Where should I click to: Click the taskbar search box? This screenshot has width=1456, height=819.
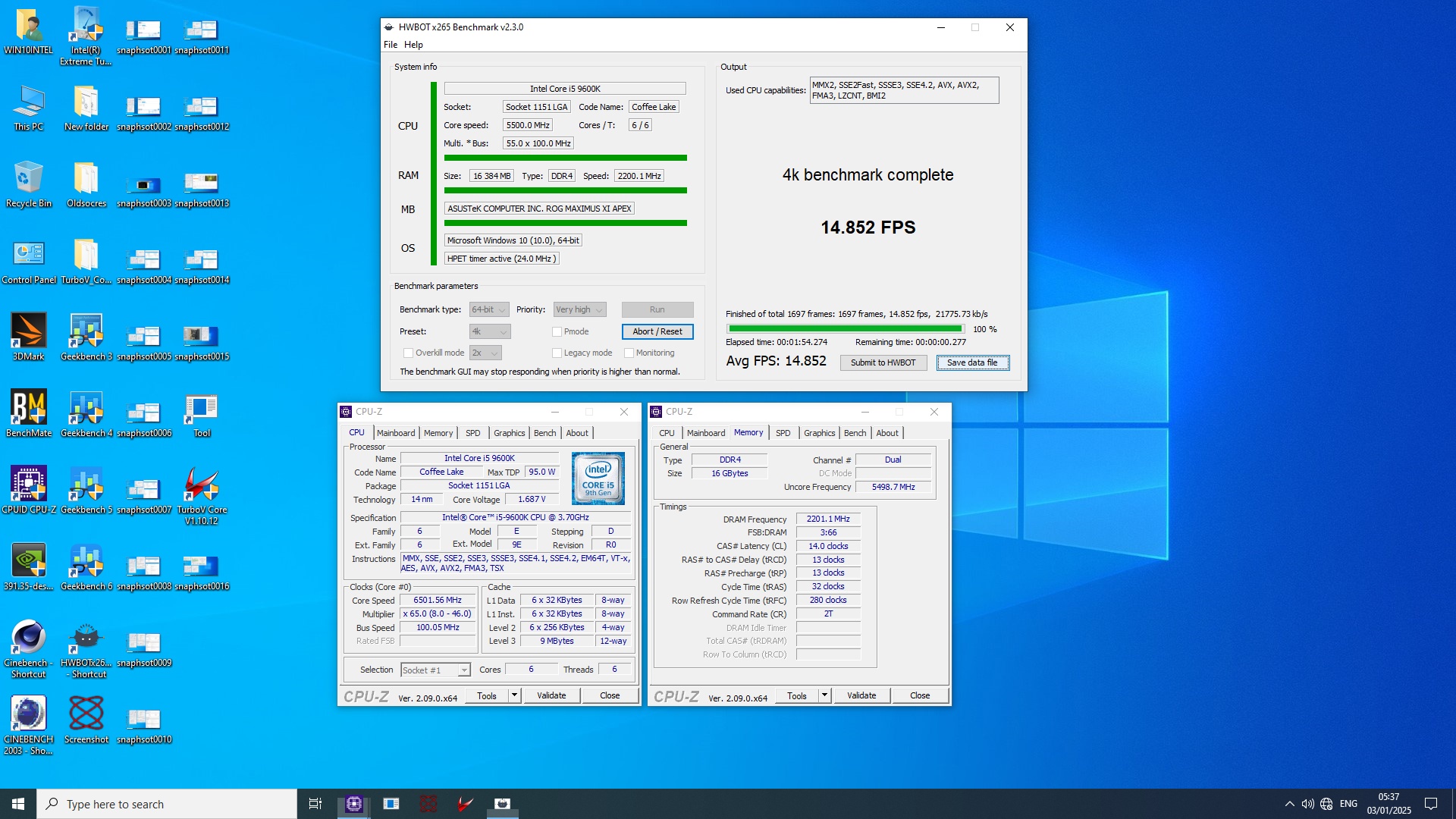(x=167, y=804)
